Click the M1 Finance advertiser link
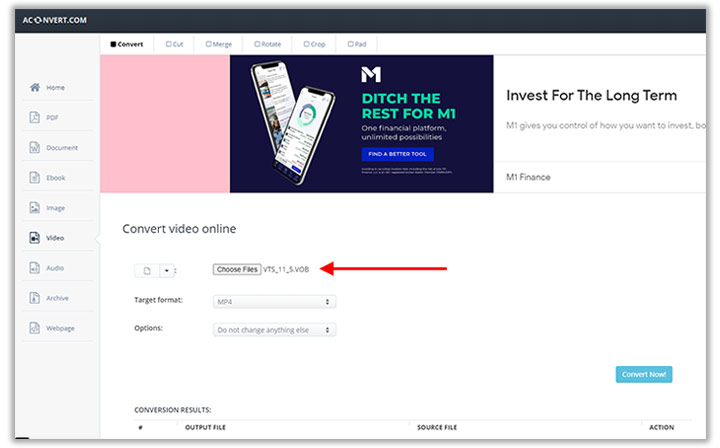 click(528, 177)
